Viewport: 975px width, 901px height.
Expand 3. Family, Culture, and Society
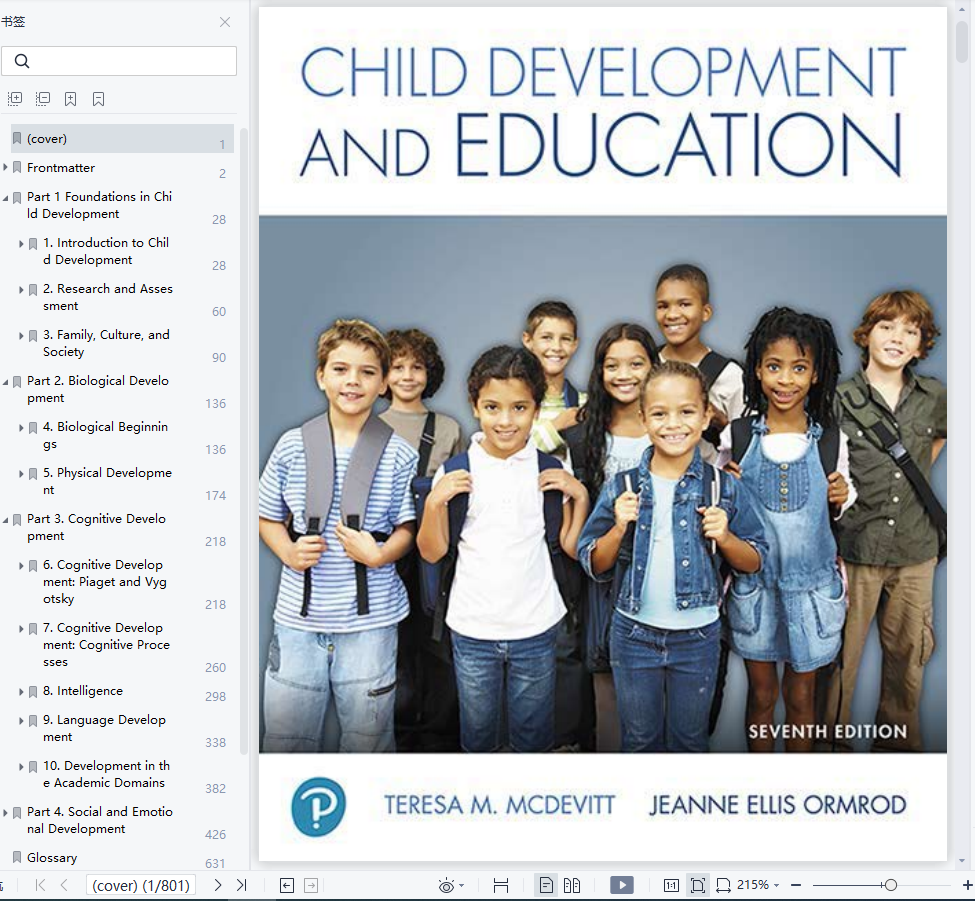coord(21,336)
